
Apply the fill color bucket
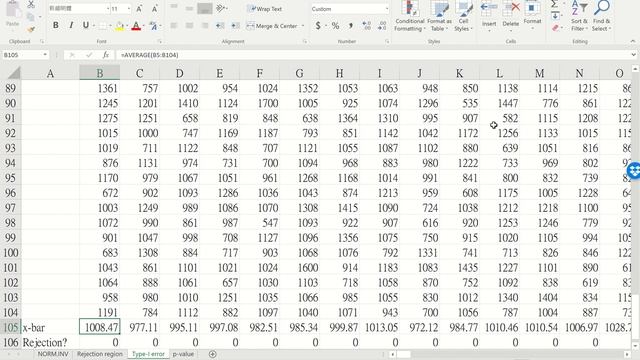[x=119, y=26]
